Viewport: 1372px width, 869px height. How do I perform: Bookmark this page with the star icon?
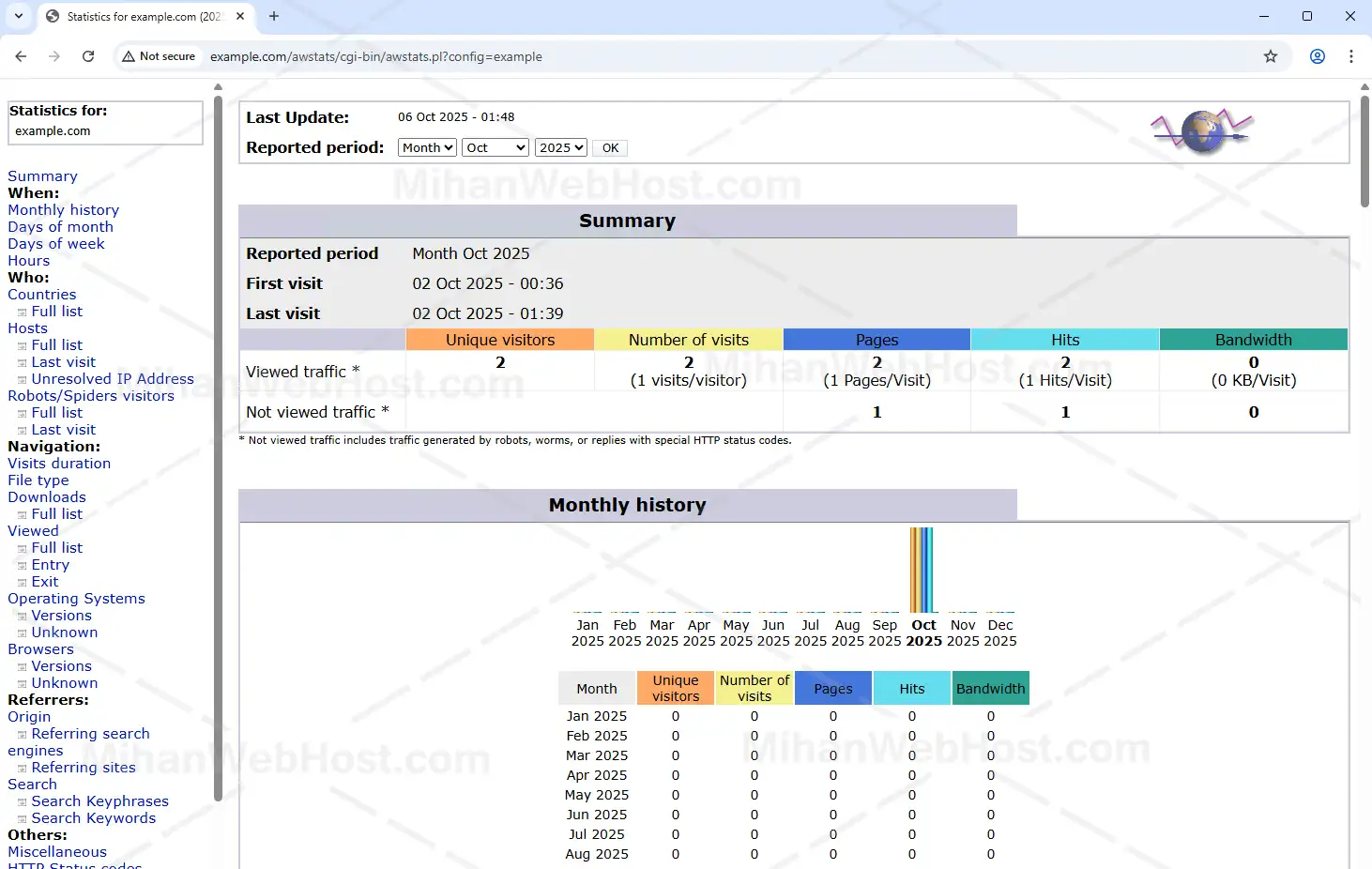point(1270,56)
